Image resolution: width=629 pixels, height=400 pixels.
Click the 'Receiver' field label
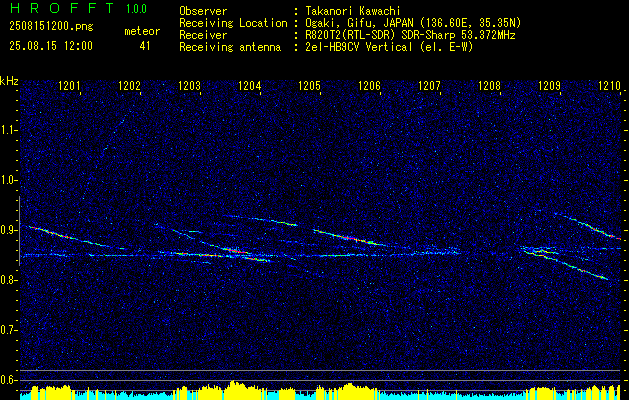tap(203, 35)
